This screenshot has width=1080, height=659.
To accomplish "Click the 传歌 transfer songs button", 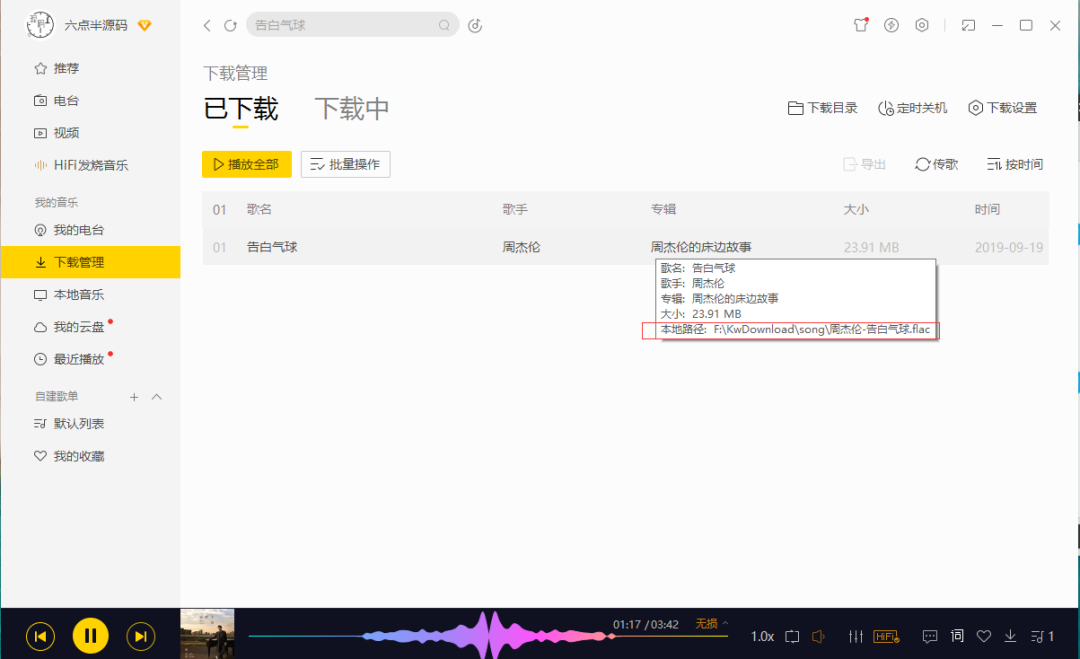I will [937, 165].
